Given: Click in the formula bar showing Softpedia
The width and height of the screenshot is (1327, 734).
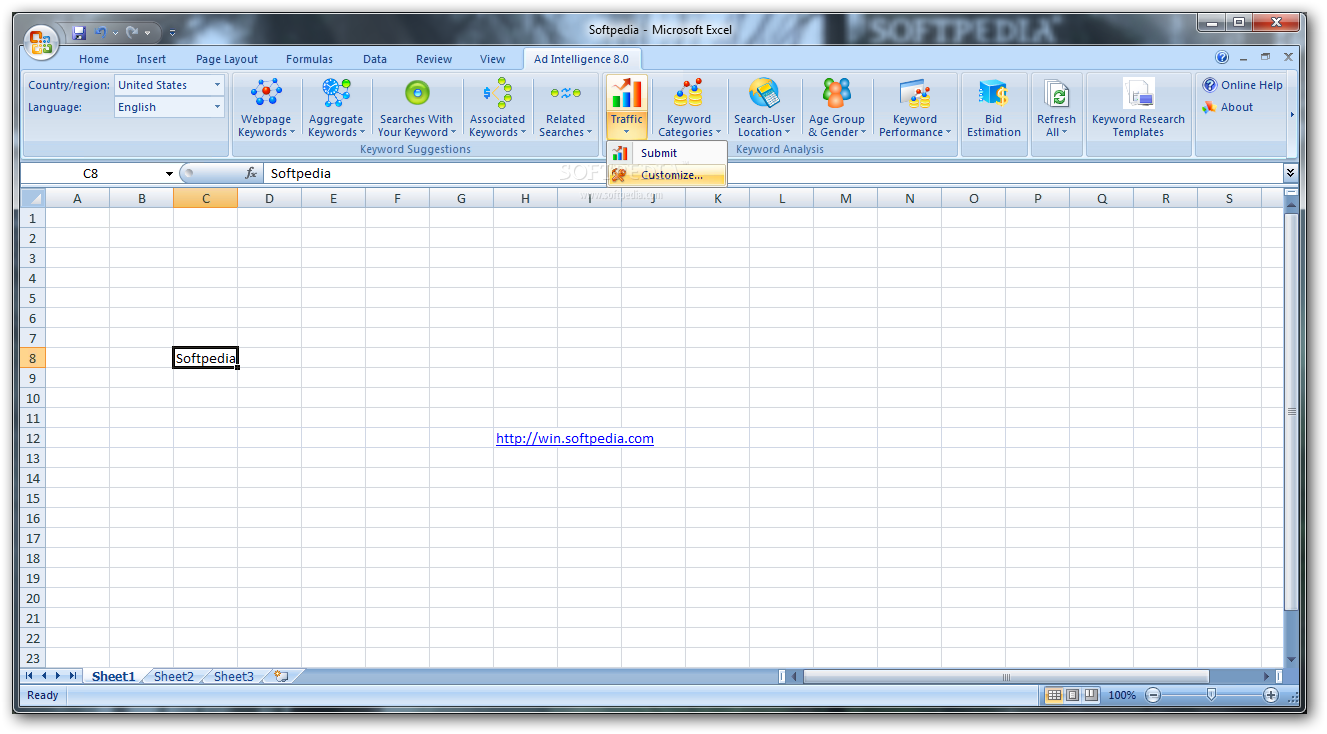Looking at the screenshot, I should (x=773, y=173).
